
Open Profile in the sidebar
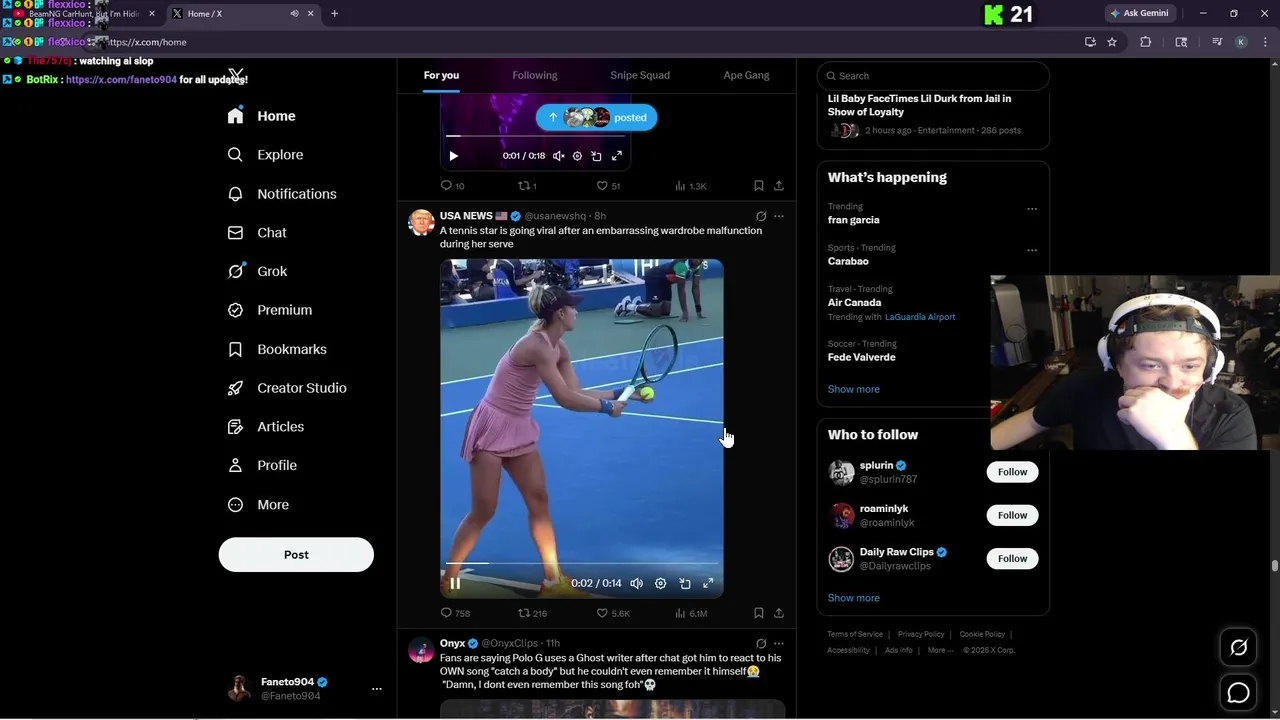(x=262, y=465)
